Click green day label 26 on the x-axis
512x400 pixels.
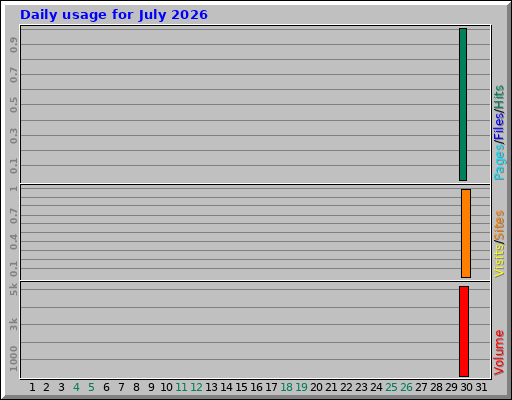[406, 387]
